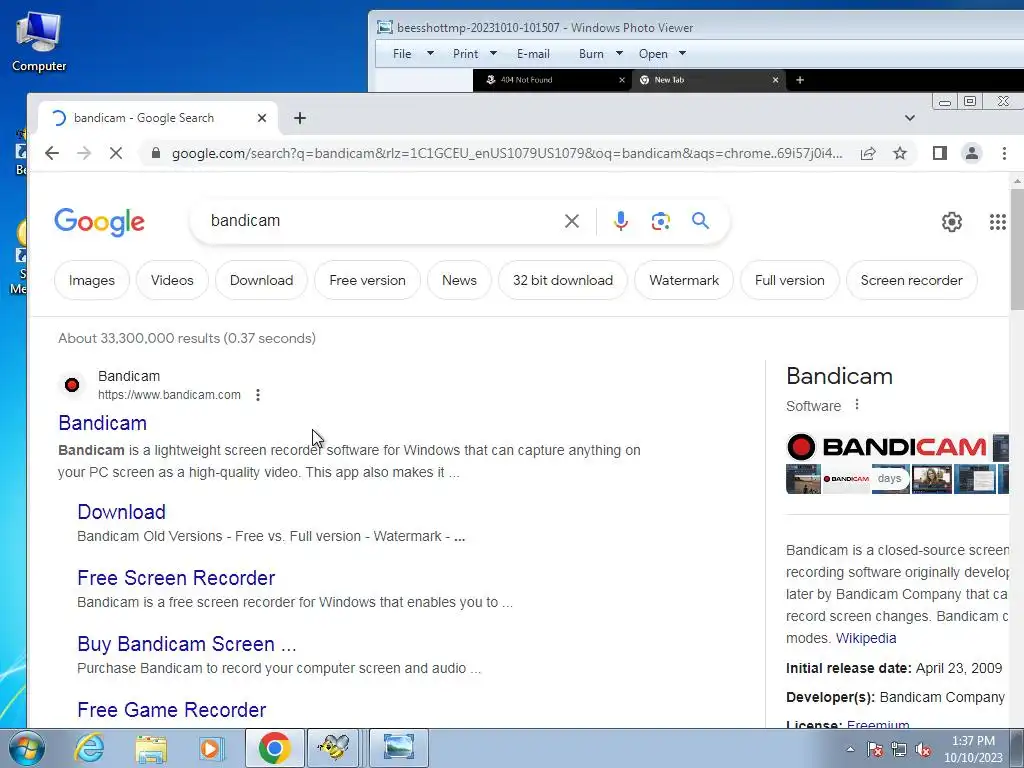Click the voice search microphone icon
The height and width of the screenshot is (768, 1024).
click(x=620, y=221)
